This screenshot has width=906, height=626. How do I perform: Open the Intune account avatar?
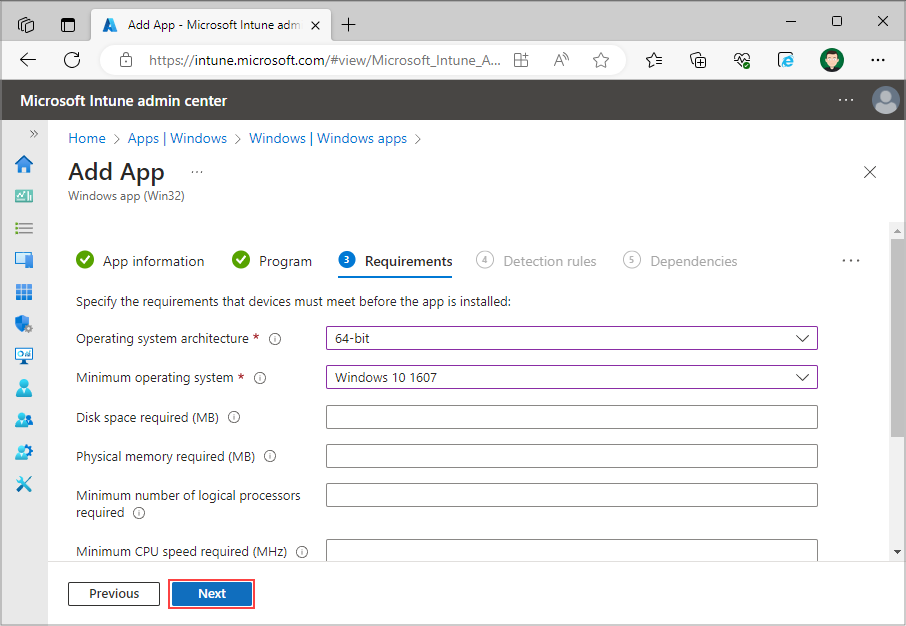click(x=885, y=100)
